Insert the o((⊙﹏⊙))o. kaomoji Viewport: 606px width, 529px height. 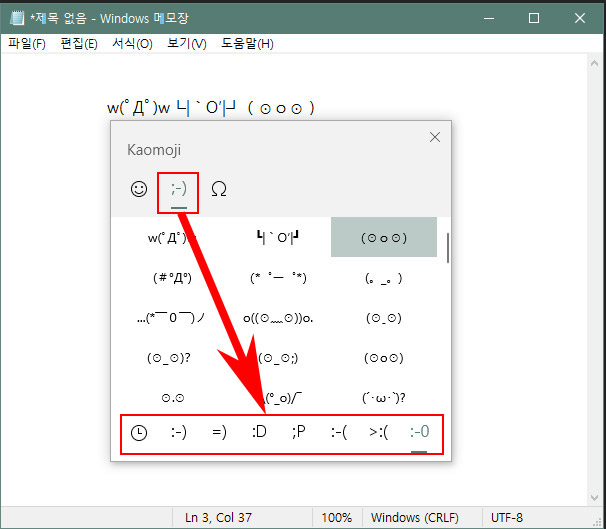tap(278, 318)
